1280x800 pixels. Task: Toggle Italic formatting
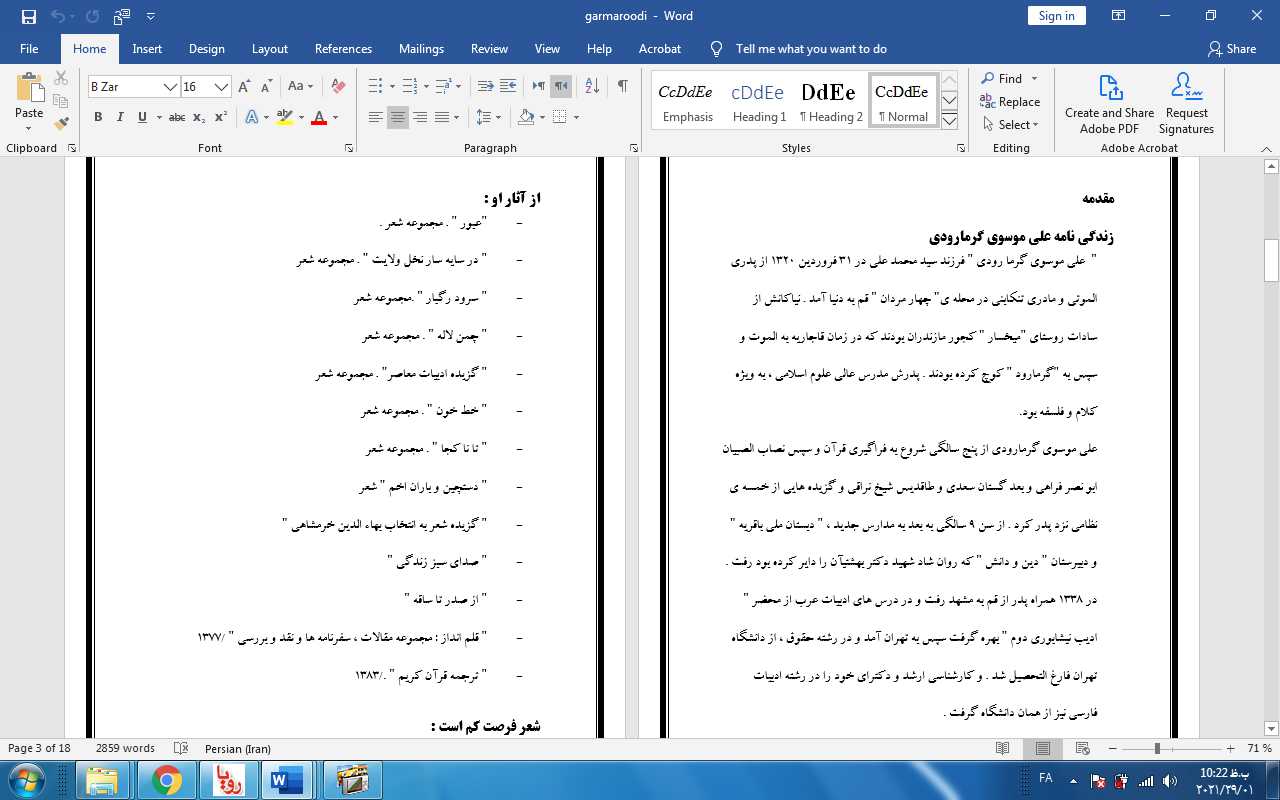(120, 118)
